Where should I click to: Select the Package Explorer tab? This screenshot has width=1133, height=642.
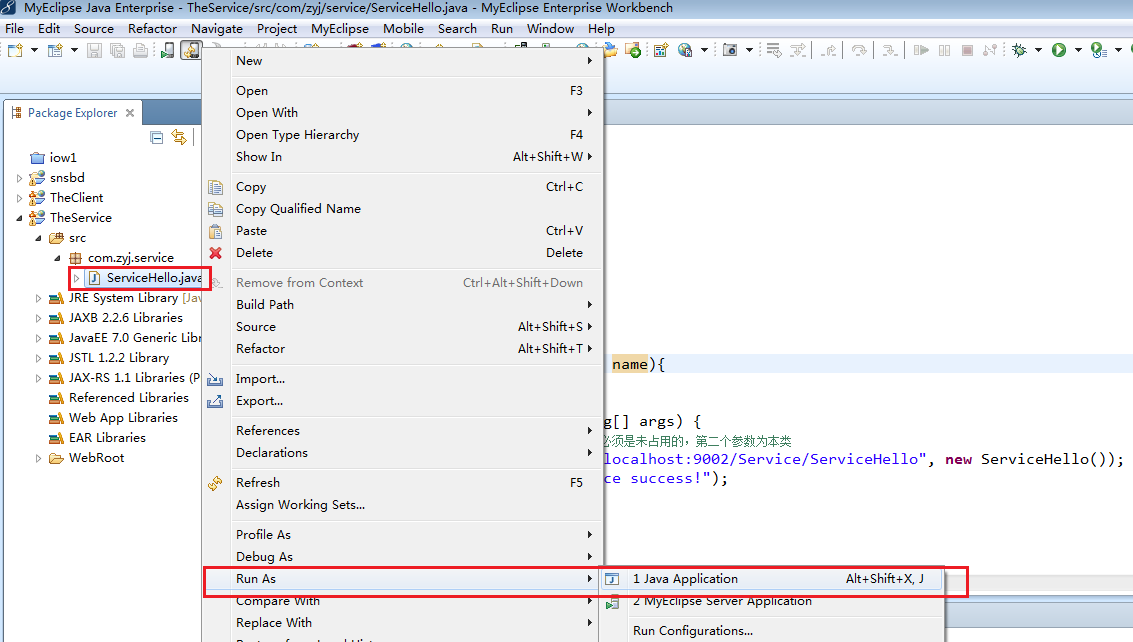[x=72, y=113]
